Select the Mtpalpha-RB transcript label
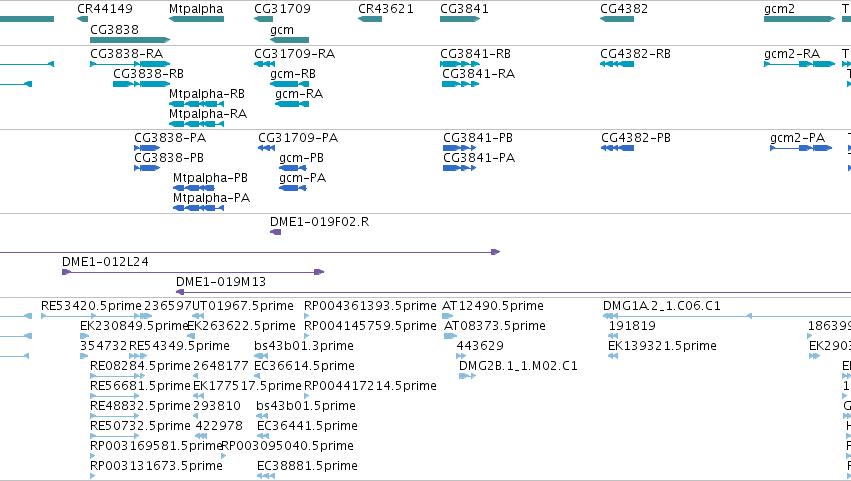The image size is (851, 481). (x=207, y=94)
